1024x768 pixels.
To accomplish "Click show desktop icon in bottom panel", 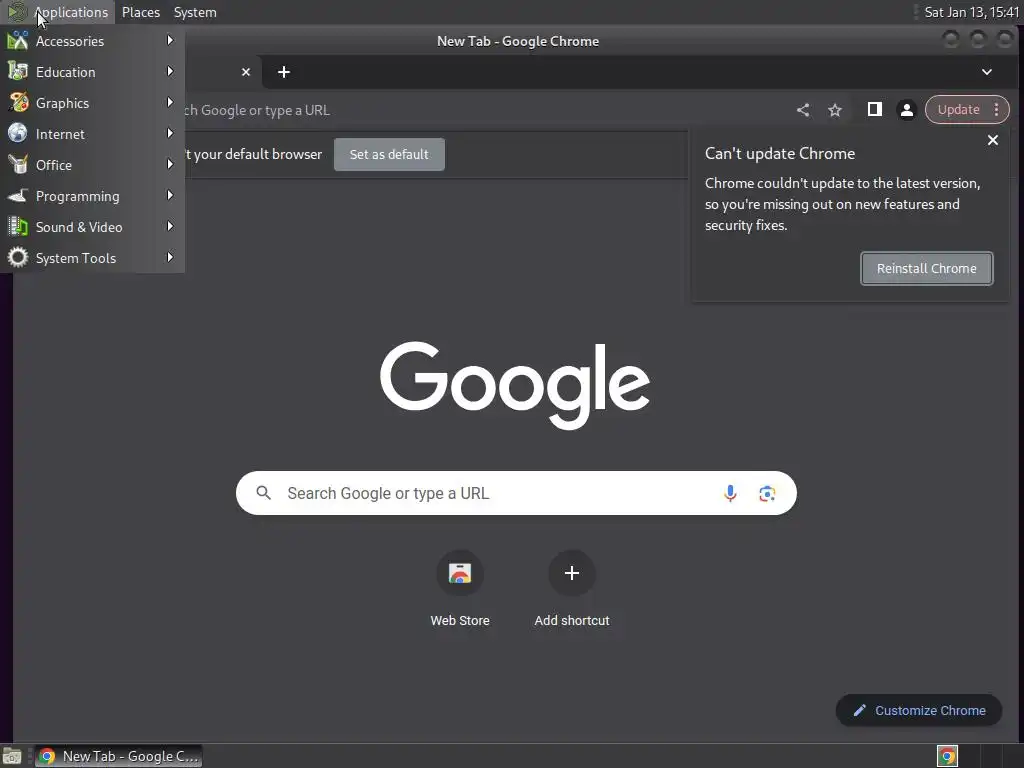I will [x=12, y=756].
